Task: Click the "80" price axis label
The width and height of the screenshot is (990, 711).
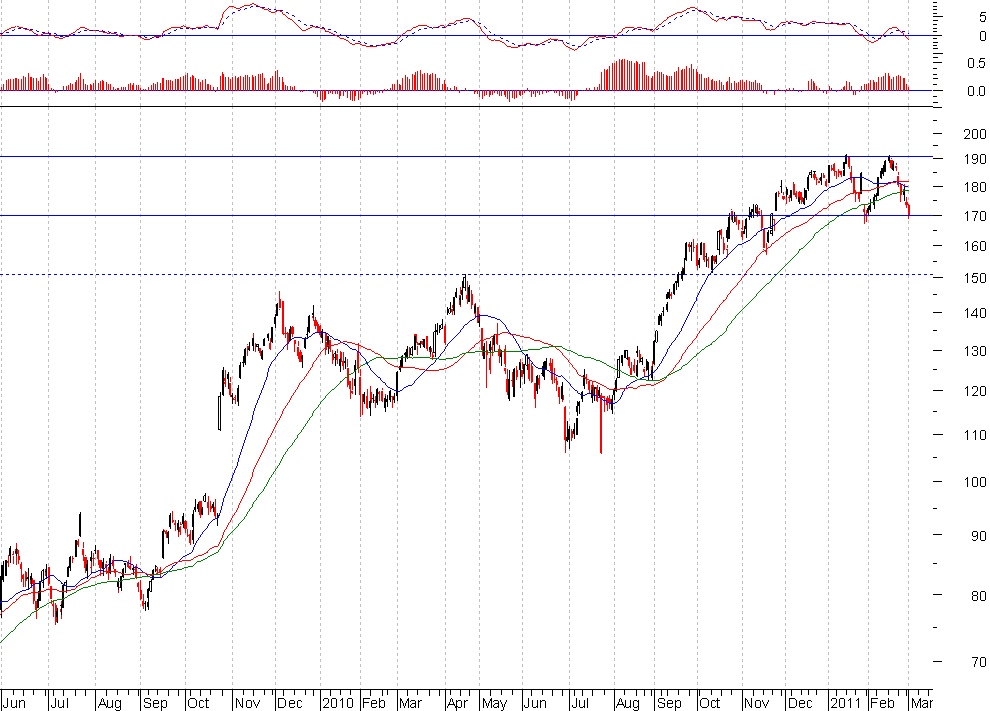Action: (x=979, y=595)
